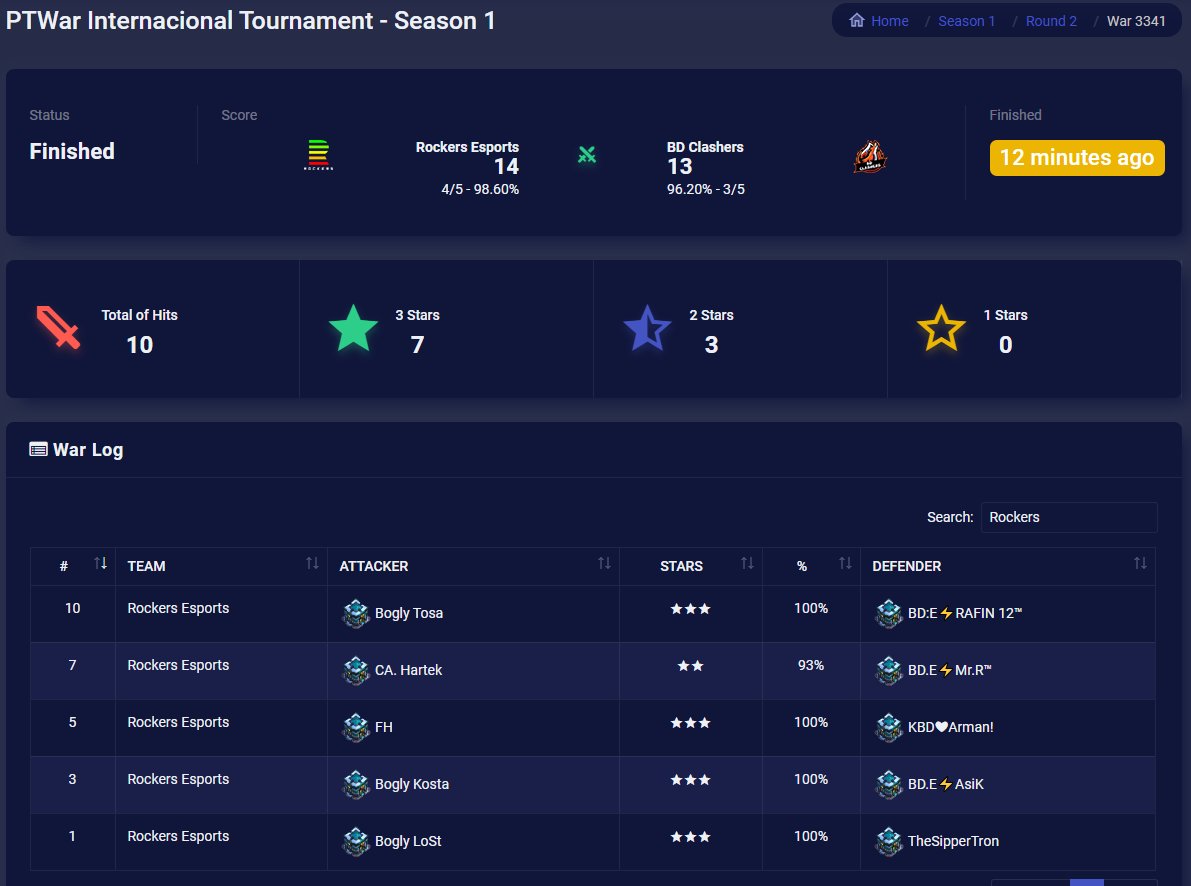This screenshot has height=886, width=1191.
Task: Select attacker name Bogly Kosta
Action: coord(412,784)
